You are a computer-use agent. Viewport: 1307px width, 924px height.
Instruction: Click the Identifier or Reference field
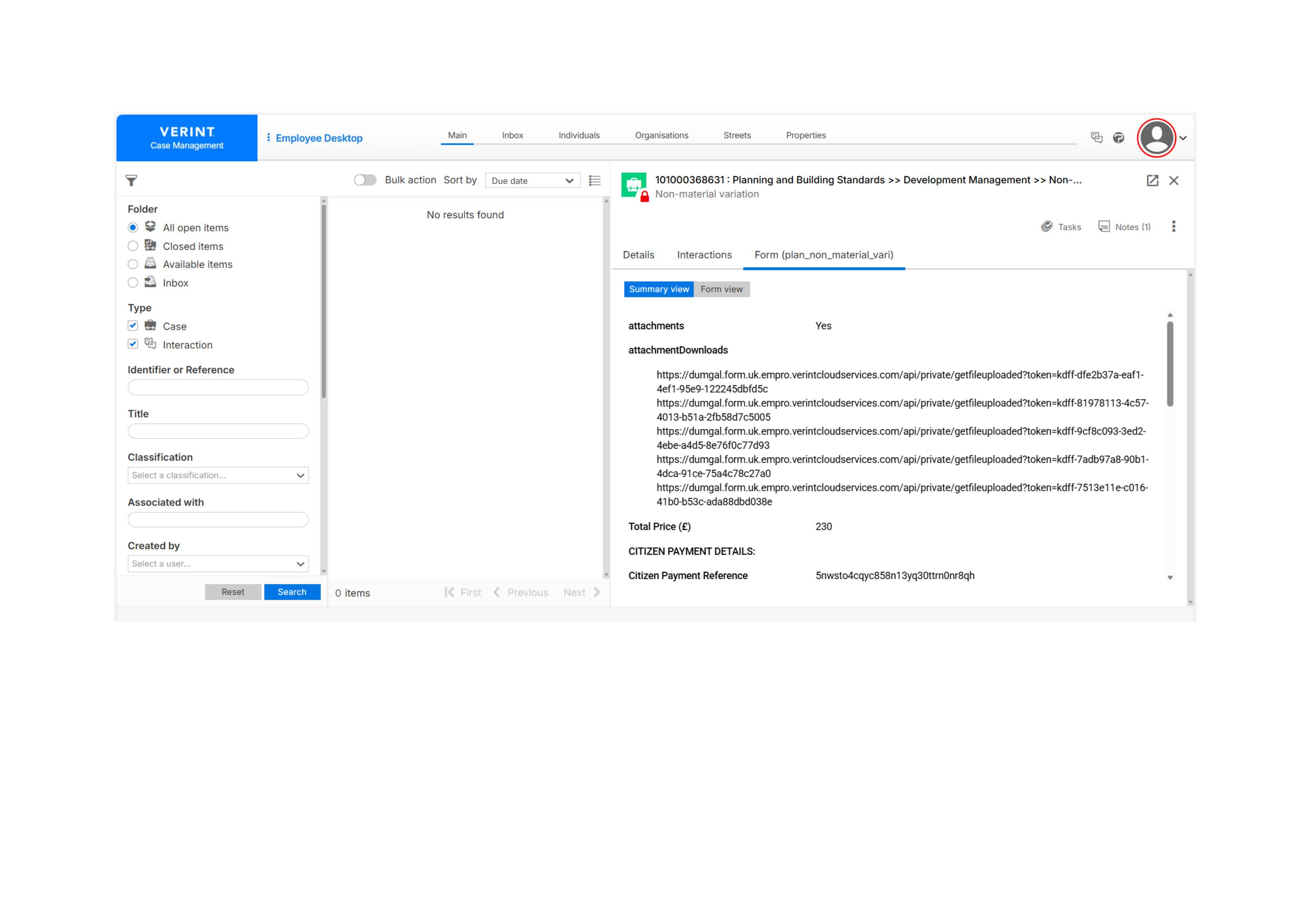coord(218,388)
